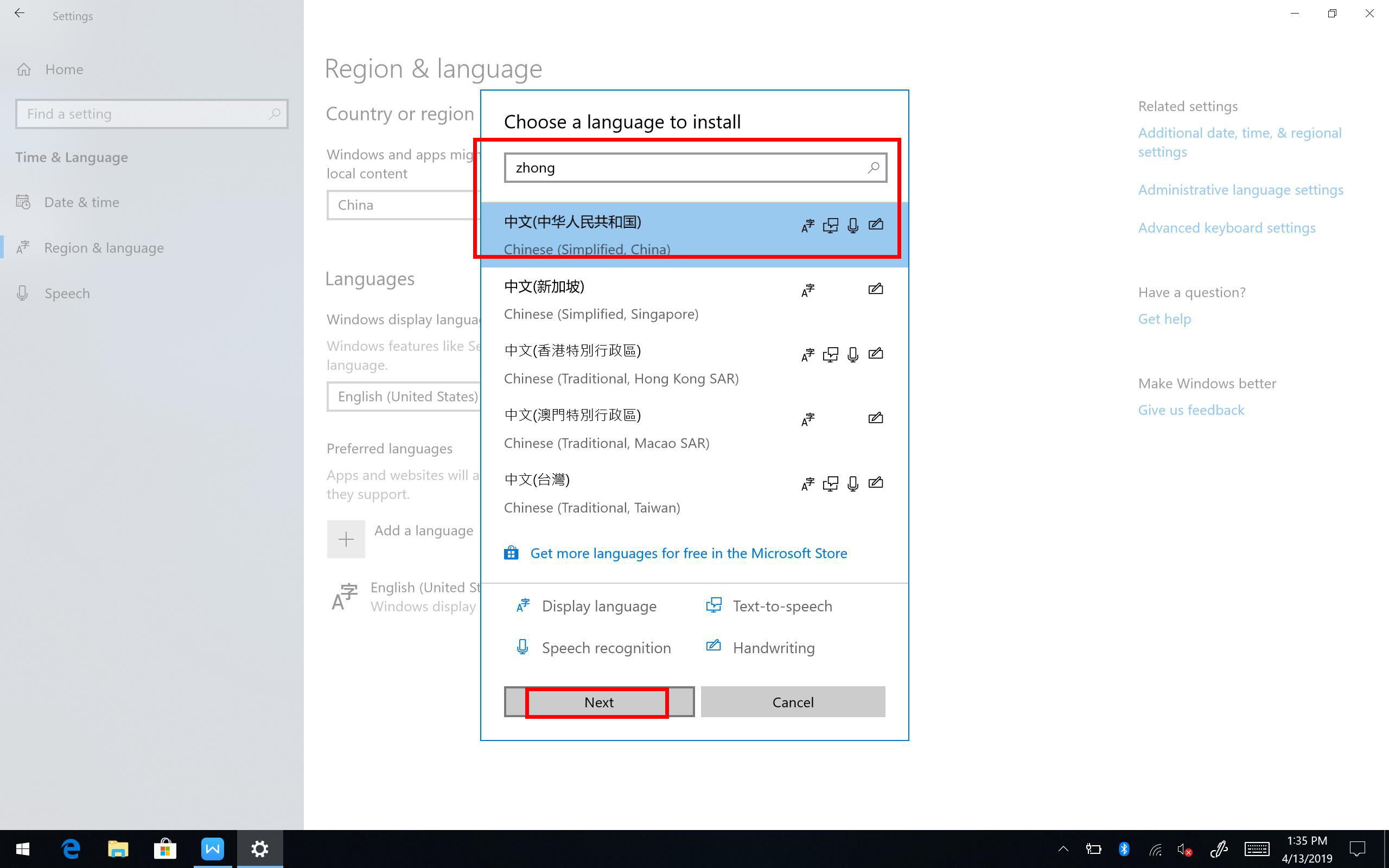Viewport: 1389px width, 868px height.
Task: Click the Next button
Action: pyautogui.click(x=598, y=702)
